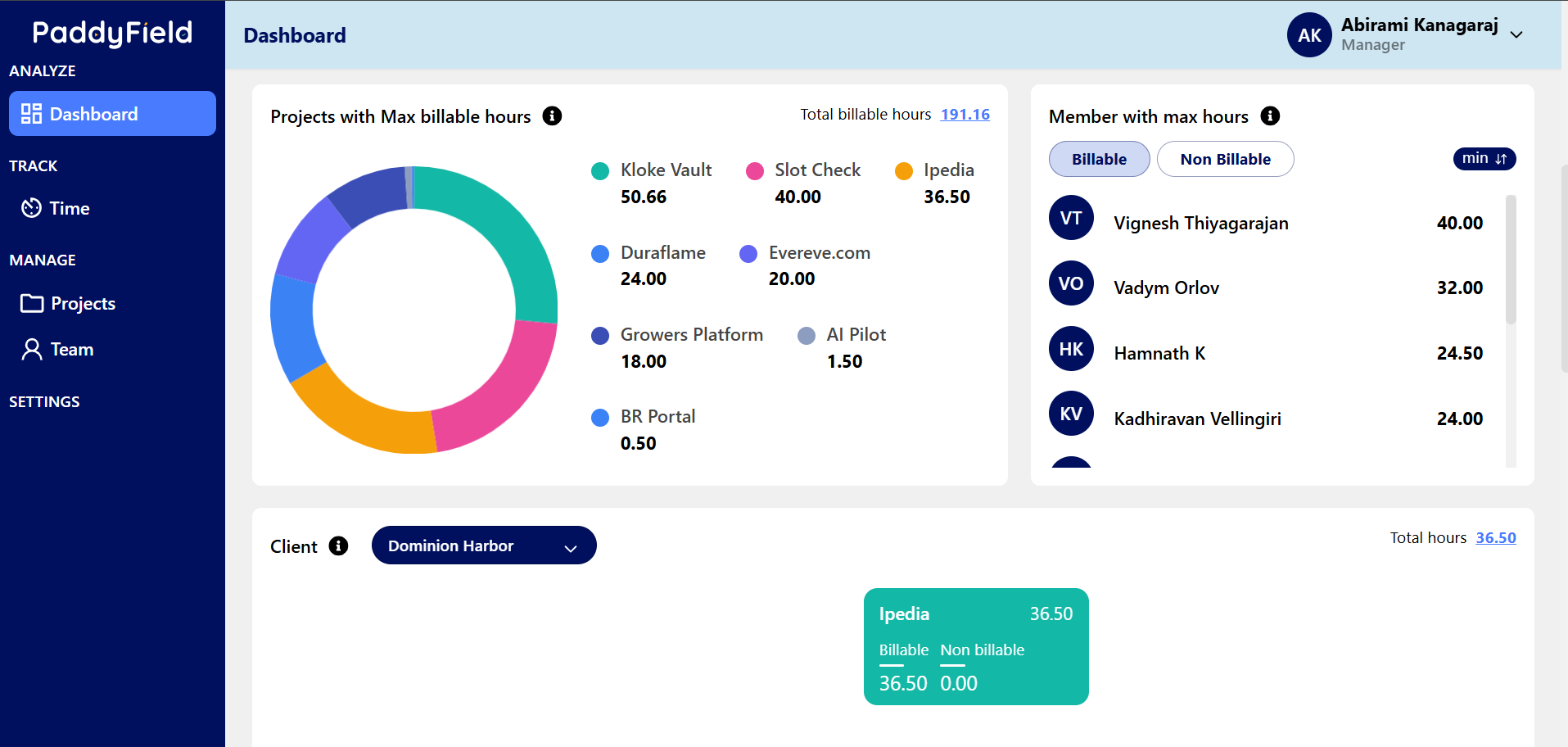Click Vadym Orlov's 32.00 hours value

1460,287
